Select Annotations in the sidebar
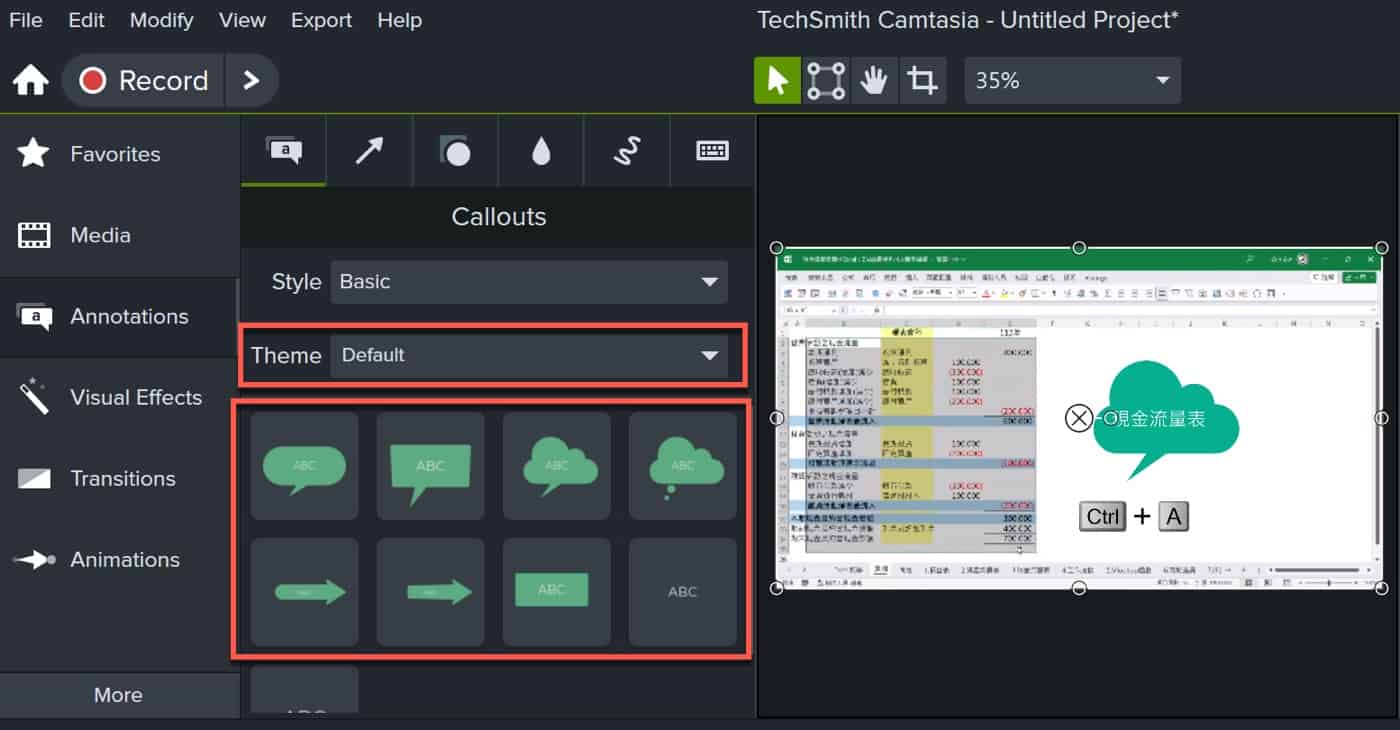The image size is (1400, 730). coord(119,316)
